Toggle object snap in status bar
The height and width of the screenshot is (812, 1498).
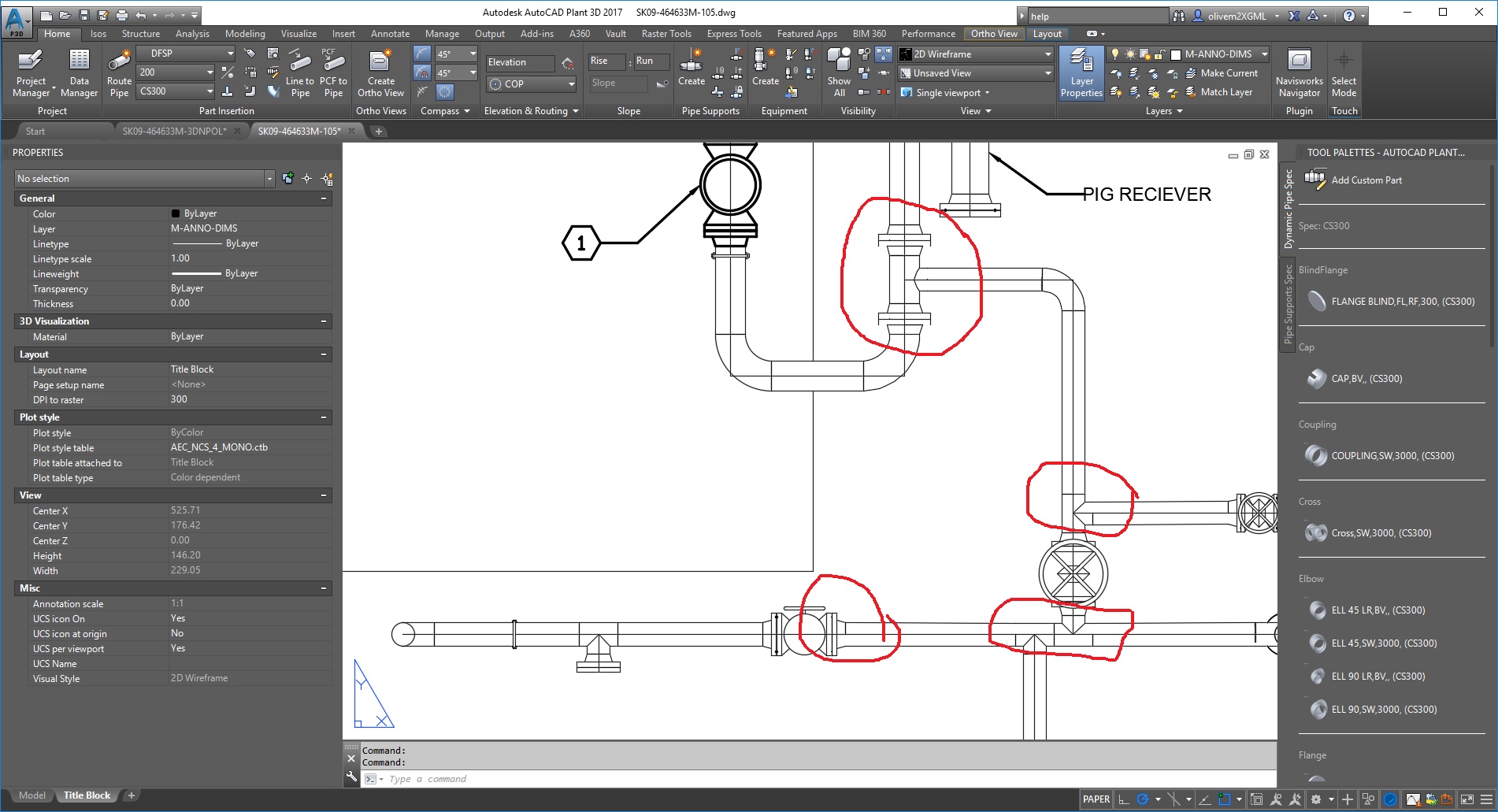pos(1225,799)
